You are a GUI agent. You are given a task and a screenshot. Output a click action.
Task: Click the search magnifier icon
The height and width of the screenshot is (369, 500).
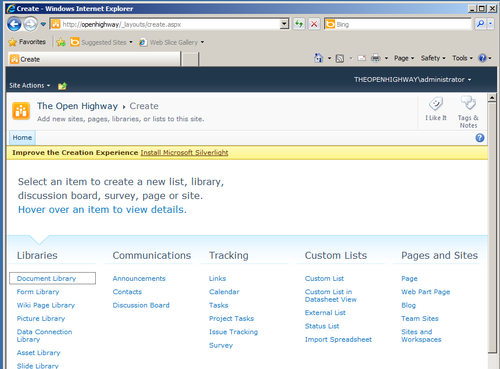coord(480,24)
